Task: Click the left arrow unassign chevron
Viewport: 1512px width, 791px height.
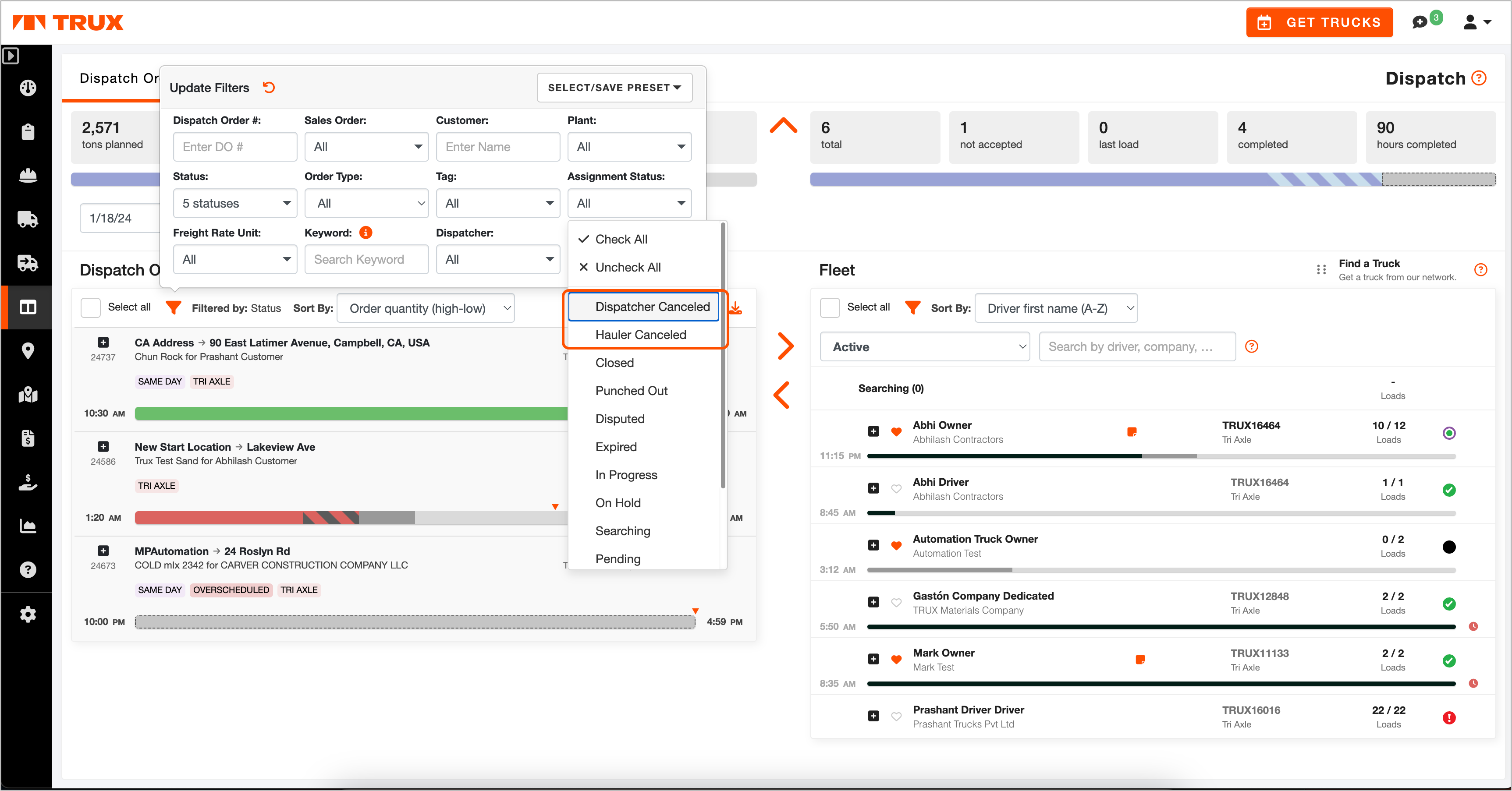Action: click(x=782, y=395)
